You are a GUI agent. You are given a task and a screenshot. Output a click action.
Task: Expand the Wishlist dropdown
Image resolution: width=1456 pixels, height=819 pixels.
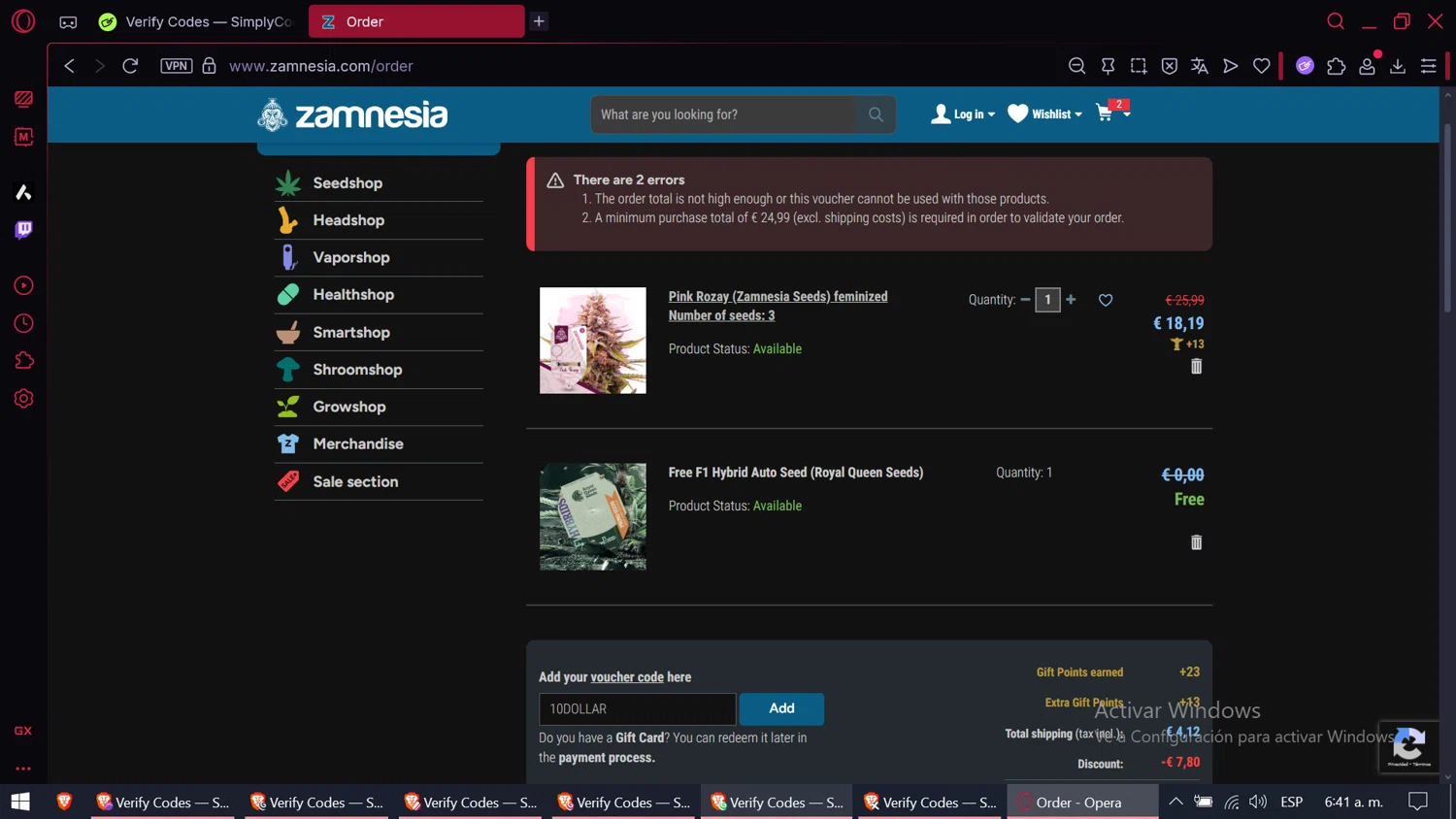1044,115
